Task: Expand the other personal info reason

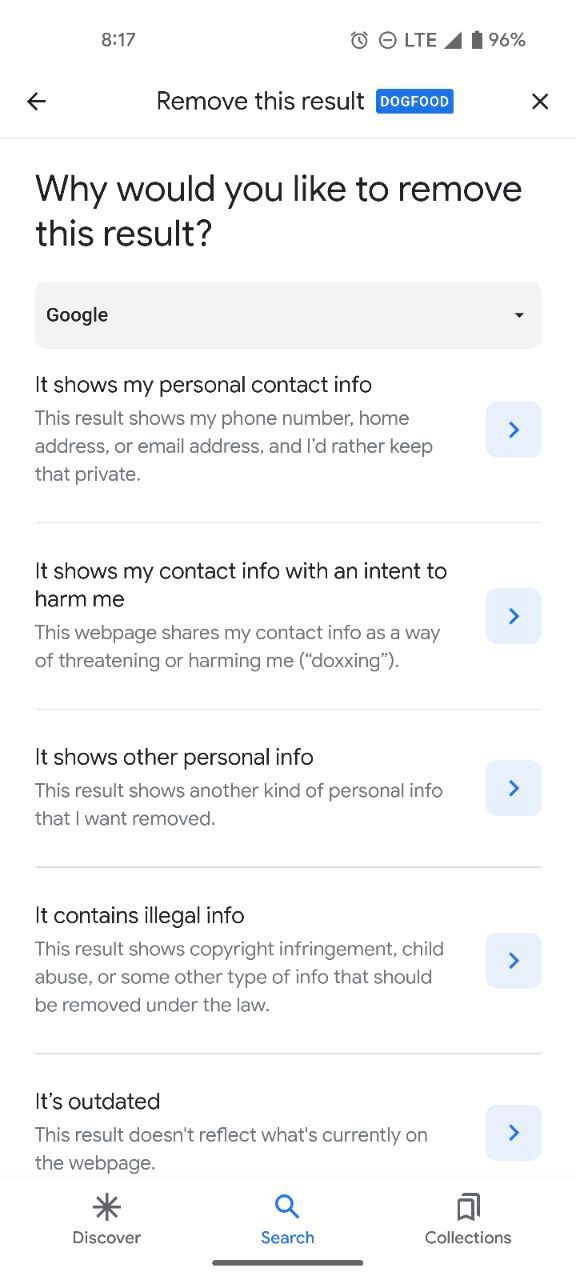Action: (x=513, y=788)
